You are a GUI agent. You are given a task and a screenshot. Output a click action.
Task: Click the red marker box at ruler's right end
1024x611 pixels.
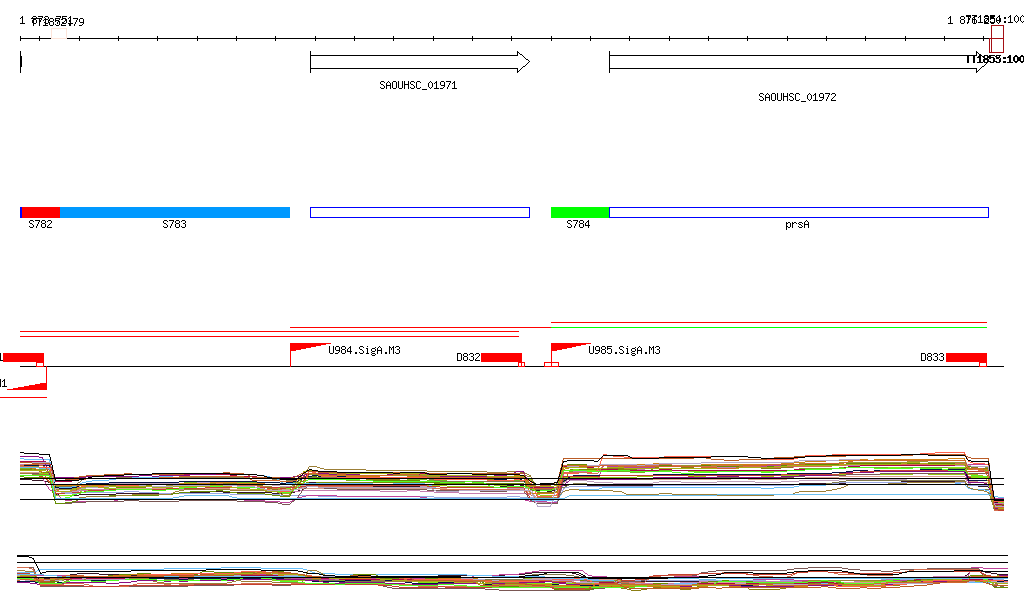997,39
